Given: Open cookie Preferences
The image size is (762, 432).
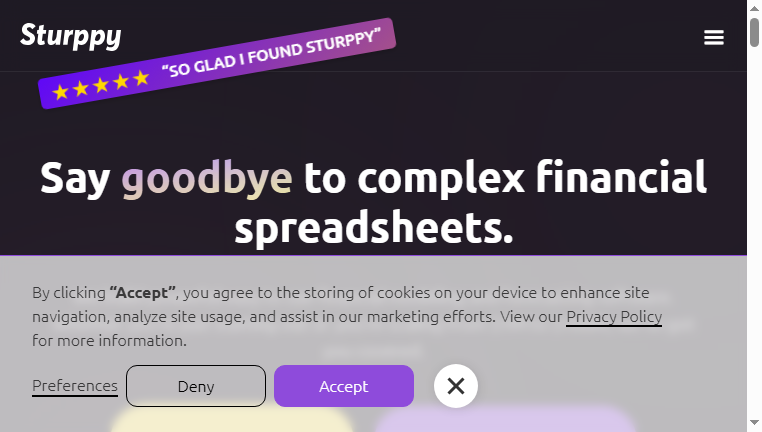Looking at the screenshot, I should (x=75, y=386).
